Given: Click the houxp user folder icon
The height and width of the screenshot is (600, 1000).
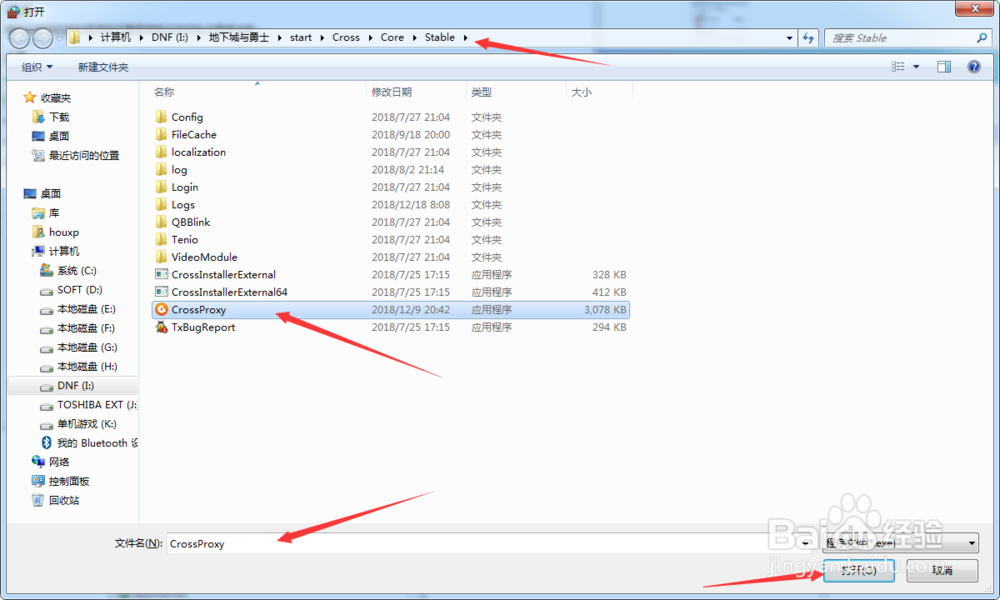Looking at the screenshot, I should click(38, 232).
